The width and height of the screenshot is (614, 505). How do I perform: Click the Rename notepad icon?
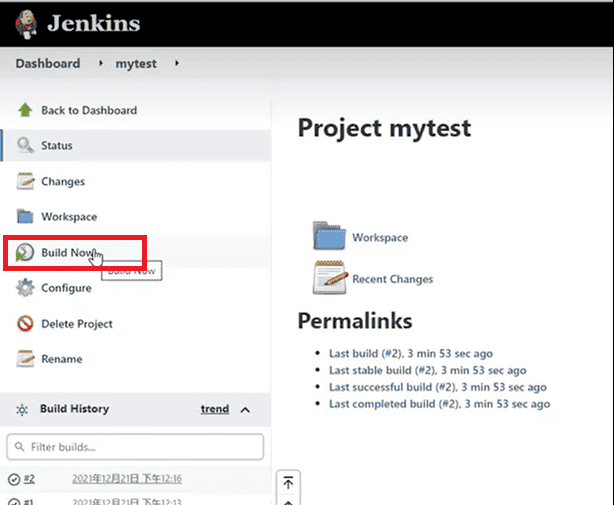tap(25, 359)
